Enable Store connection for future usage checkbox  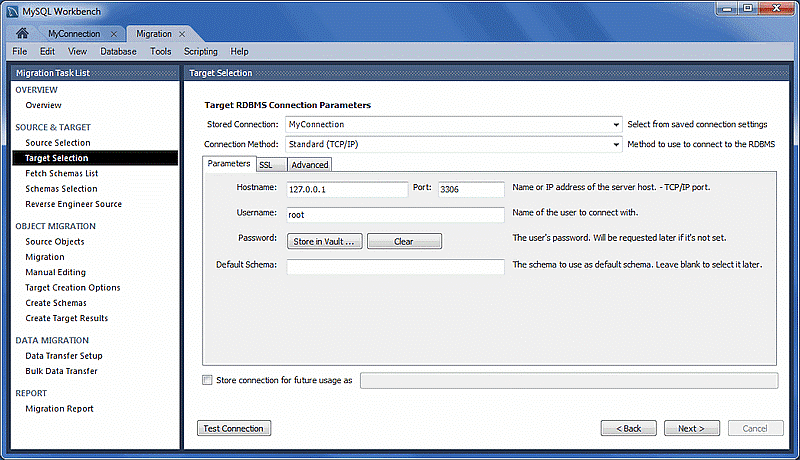(208, 380)
